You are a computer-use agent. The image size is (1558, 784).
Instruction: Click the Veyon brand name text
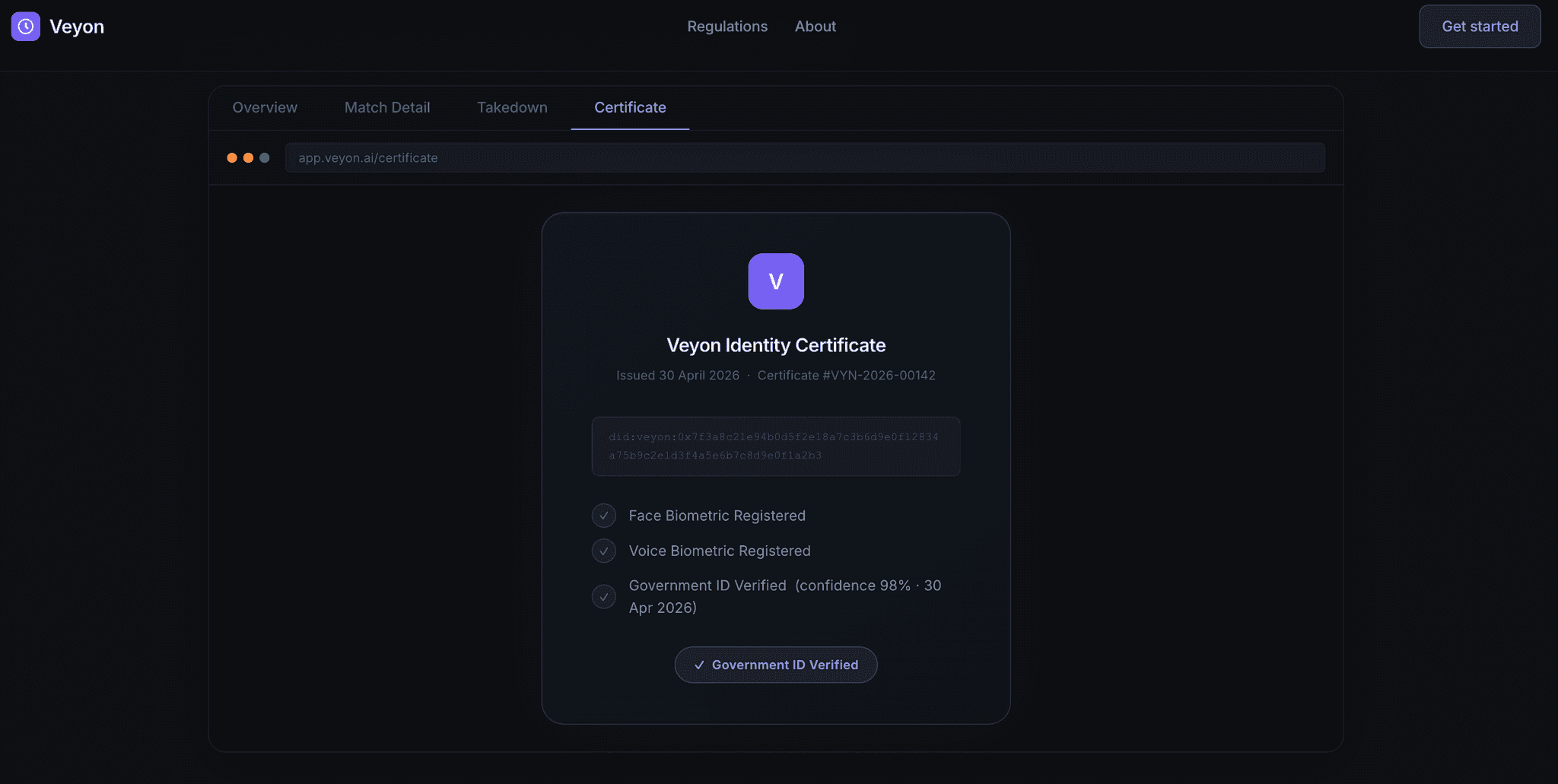tap(77, 27)
